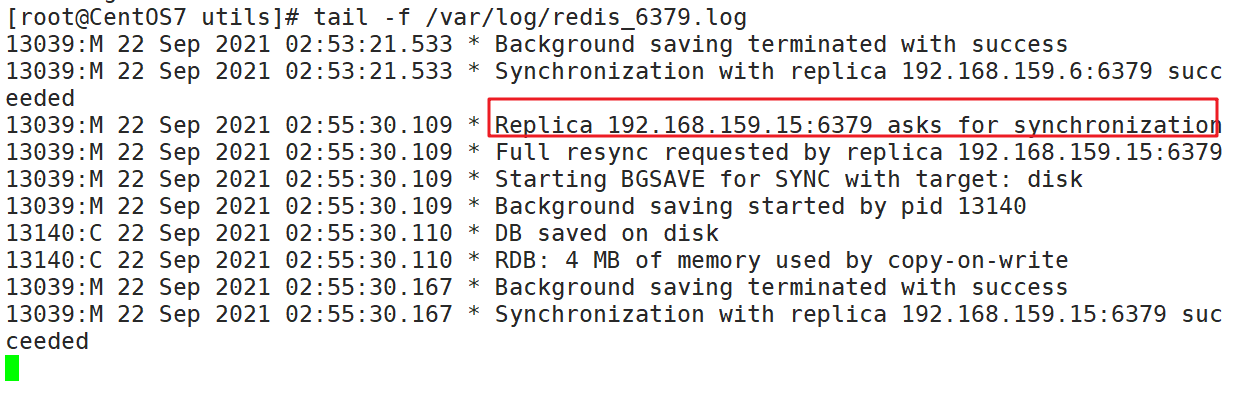Click the first Background saving terminated line
The height and width of the screenshot is (404, 1236).
(537, 45)
